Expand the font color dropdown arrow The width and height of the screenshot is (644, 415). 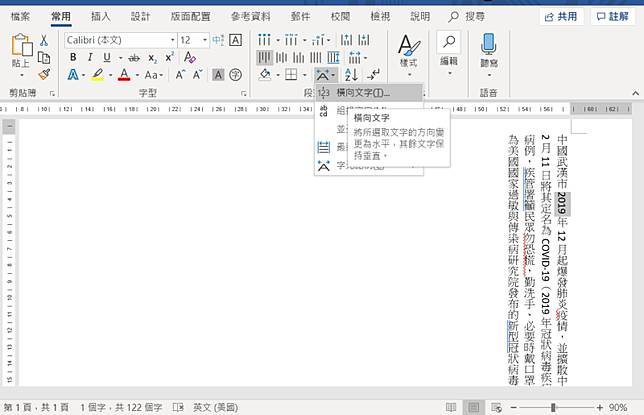136,75
